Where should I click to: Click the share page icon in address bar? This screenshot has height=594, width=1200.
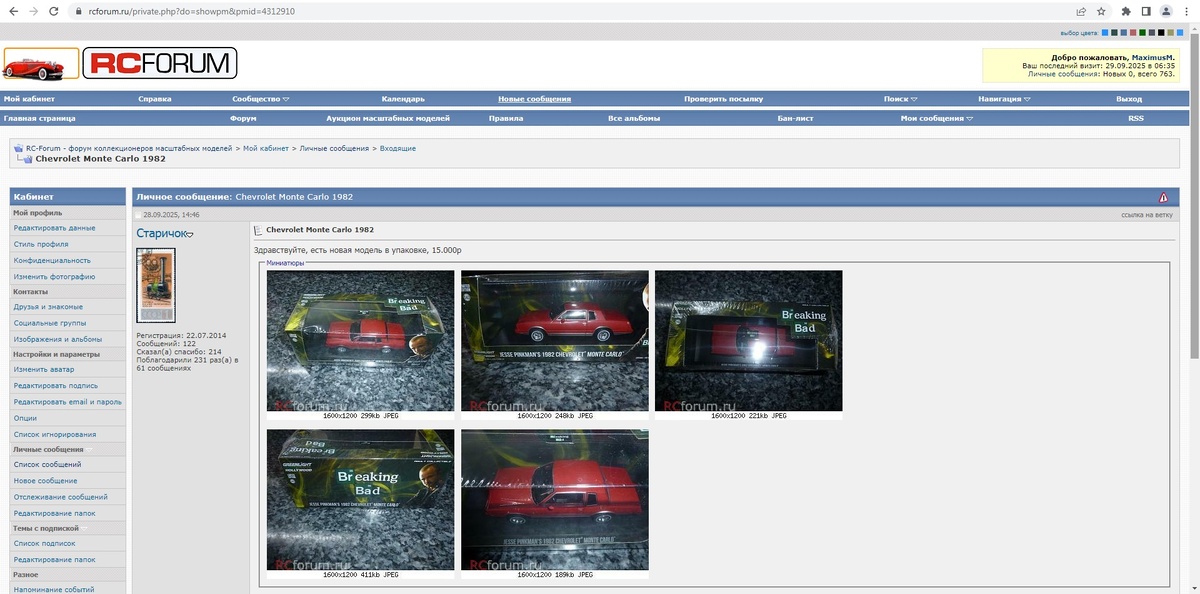tap(1081, 11)
